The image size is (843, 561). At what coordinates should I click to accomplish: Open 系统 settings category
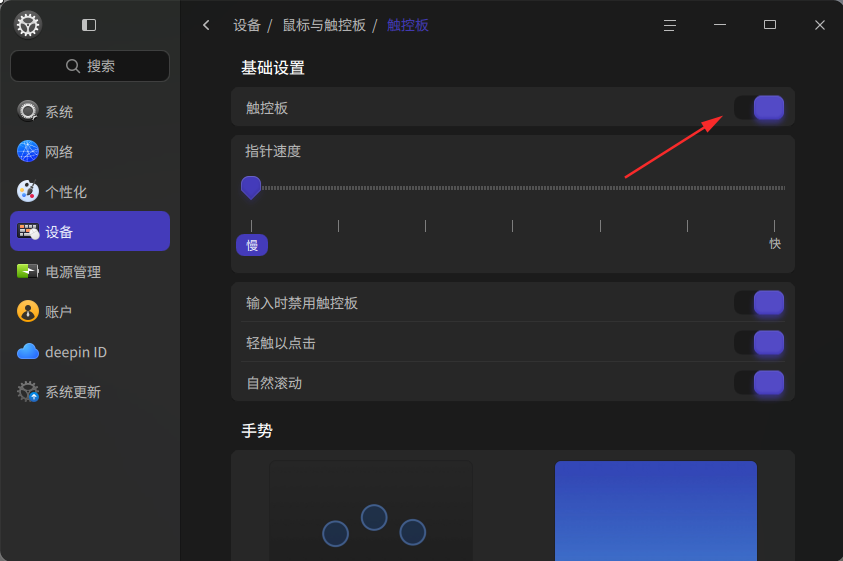pos(90,111)
